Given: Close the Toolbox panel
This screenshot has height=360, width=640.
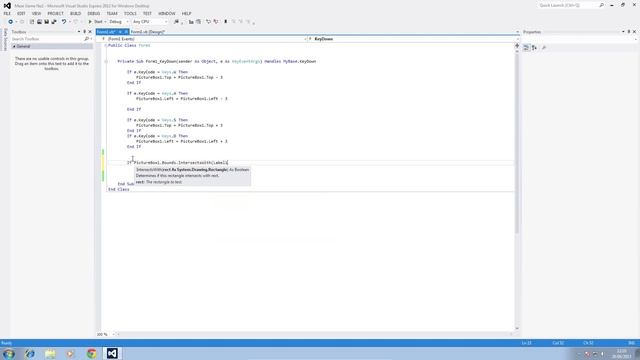Looking at the screenshot, I should point(90,32).
